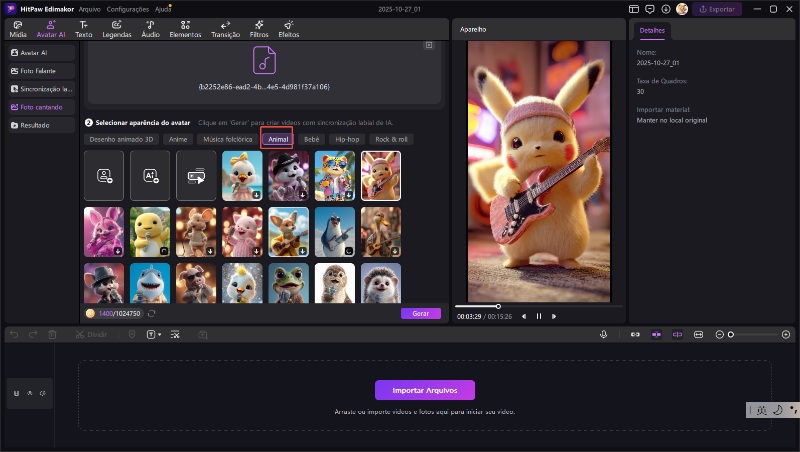800x452 pixels.
Task: Choose the penguin with guitar avatar
Action: tap(335, 232)
